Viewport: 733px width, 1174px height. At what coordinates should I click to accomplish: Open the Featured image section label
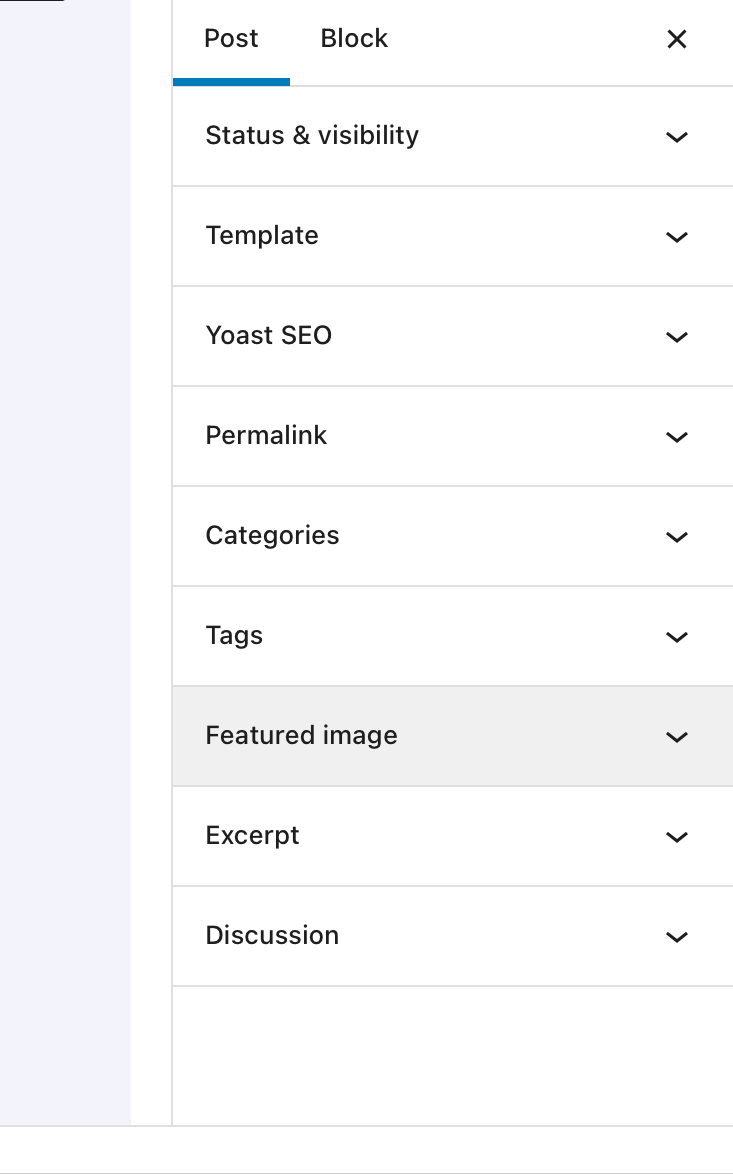pyautogui.click(x=301, y=736)
